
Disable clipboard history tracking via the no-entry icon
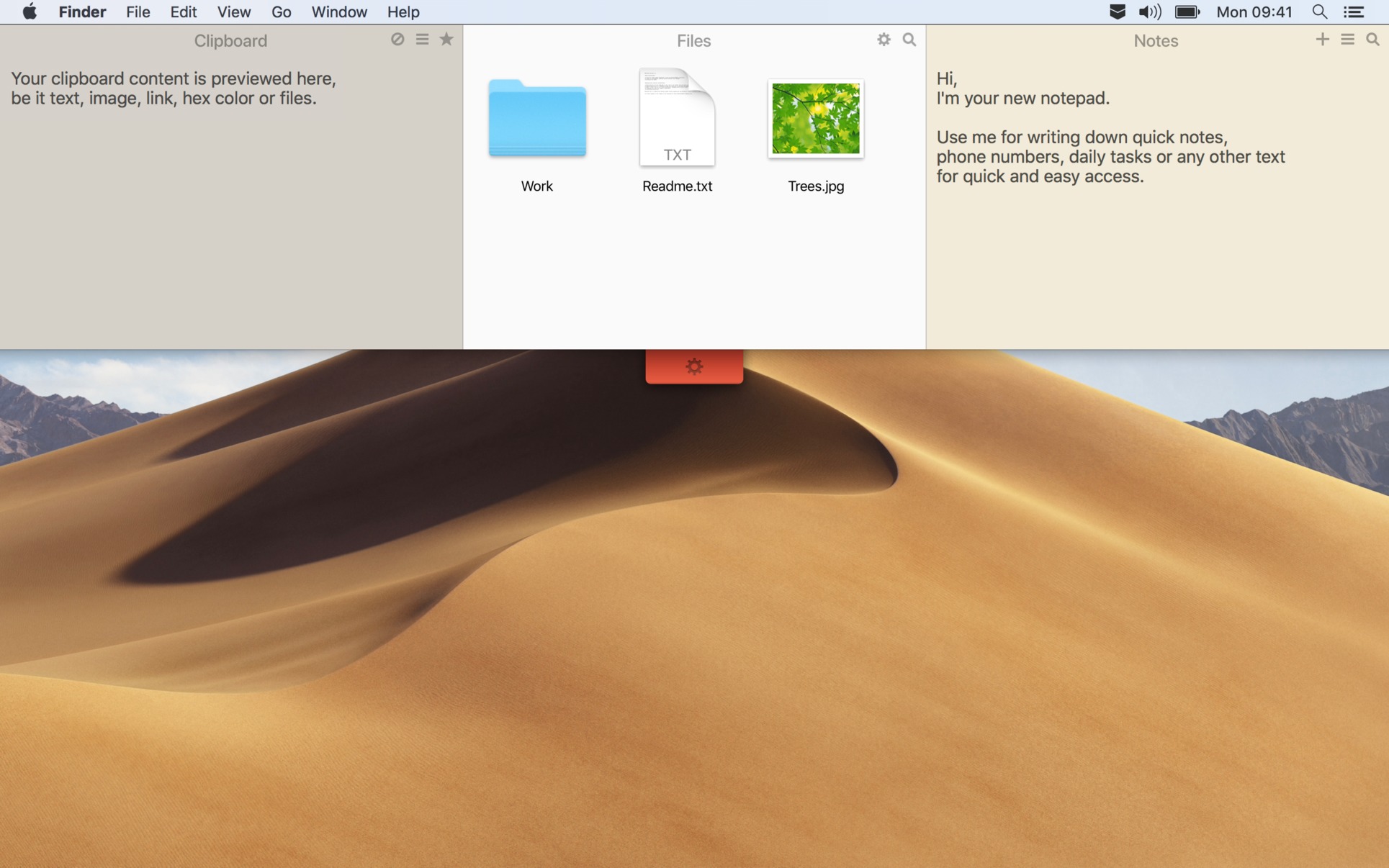[x=397, y=40]
